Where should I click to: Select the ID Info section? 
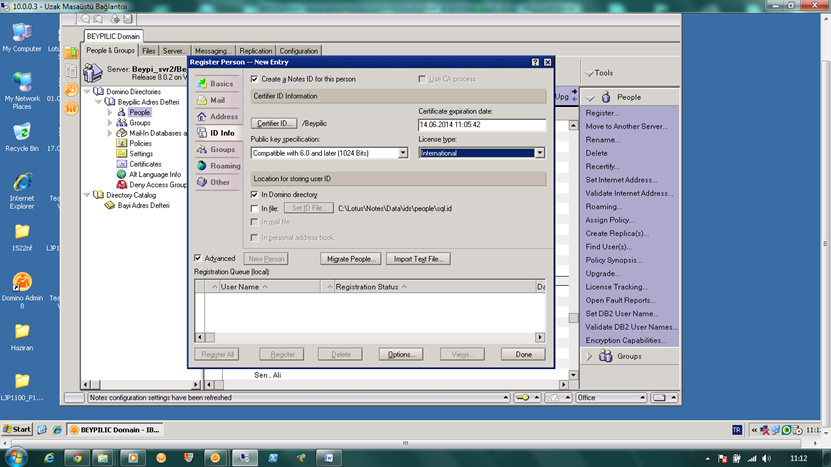point(216,133)
